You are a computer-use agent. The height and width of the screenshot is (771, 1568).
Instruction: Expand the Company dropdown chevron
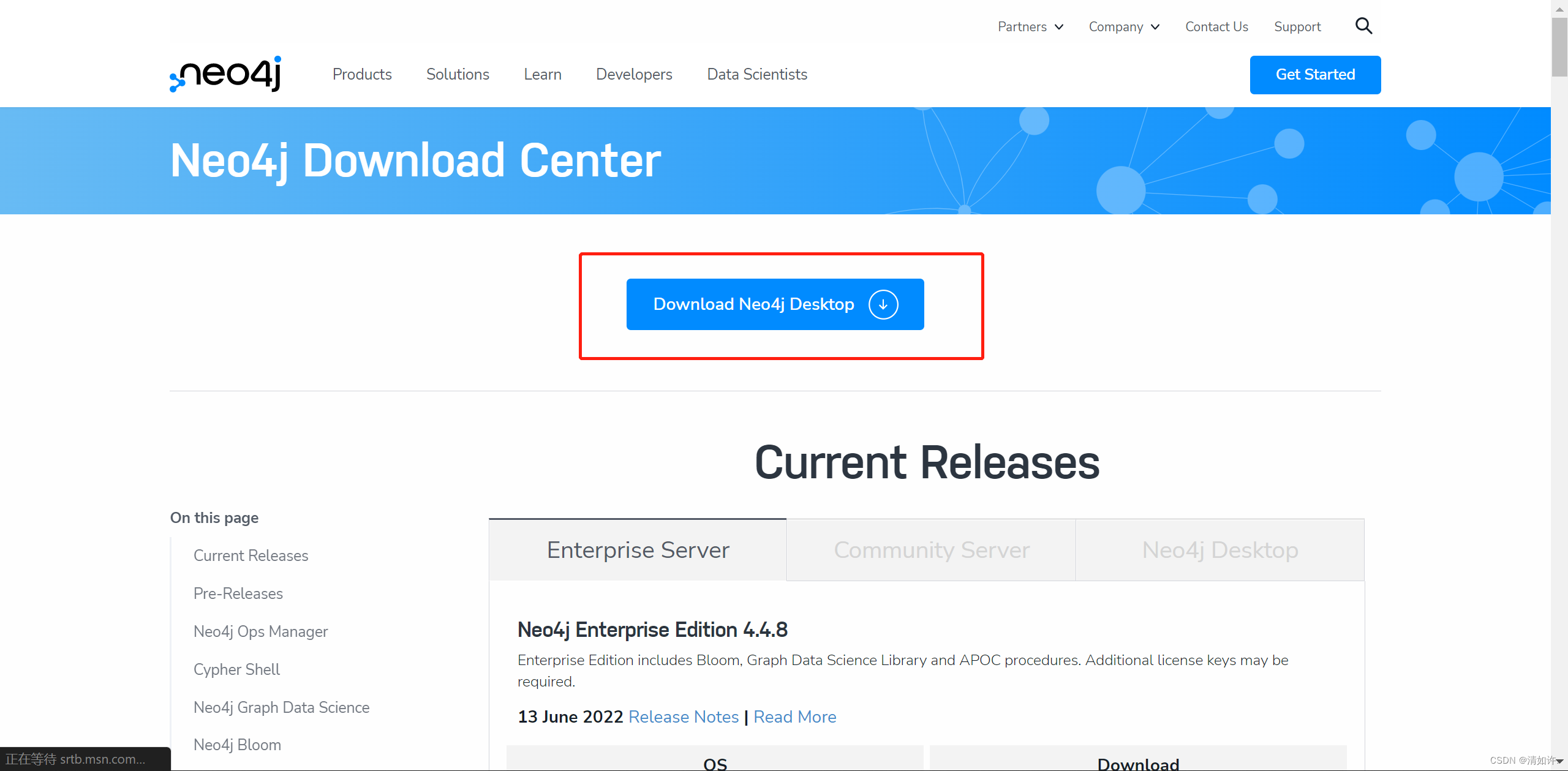coord(1155,27)
